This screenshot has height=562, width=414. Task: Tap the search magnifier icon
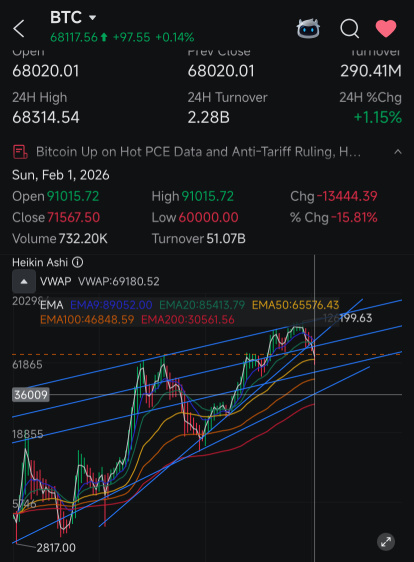click(x=349, y=28)
